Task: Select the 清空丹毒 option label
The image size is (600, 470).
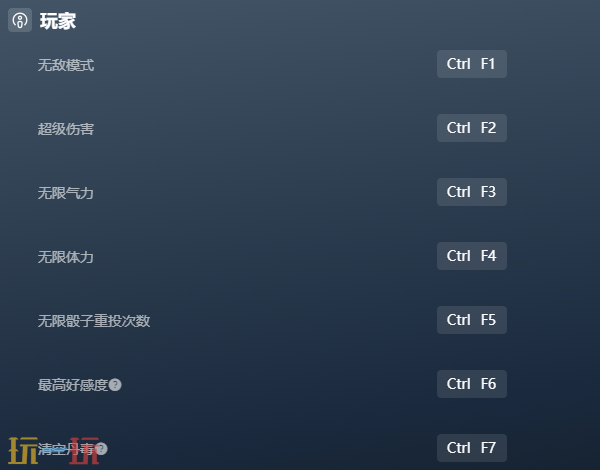Action: click(66, 449)
